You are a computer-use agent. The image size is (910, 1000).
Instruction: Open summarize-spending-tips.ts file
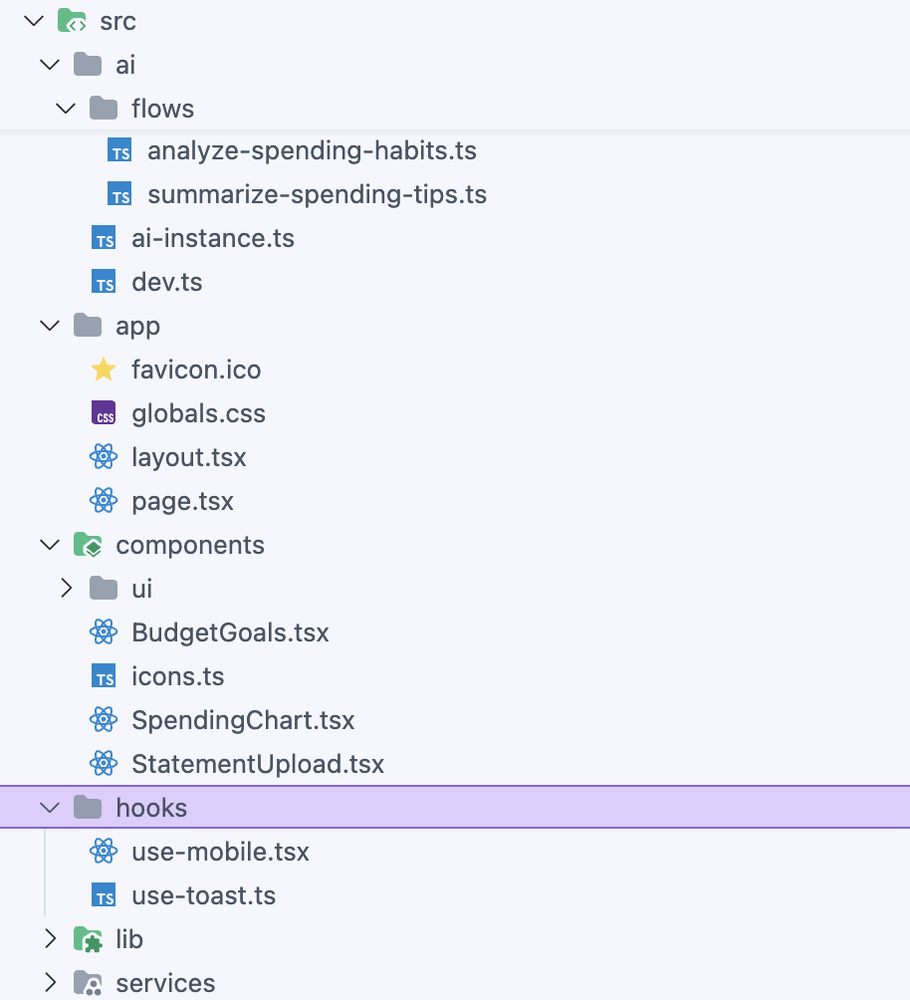[316, 194]
